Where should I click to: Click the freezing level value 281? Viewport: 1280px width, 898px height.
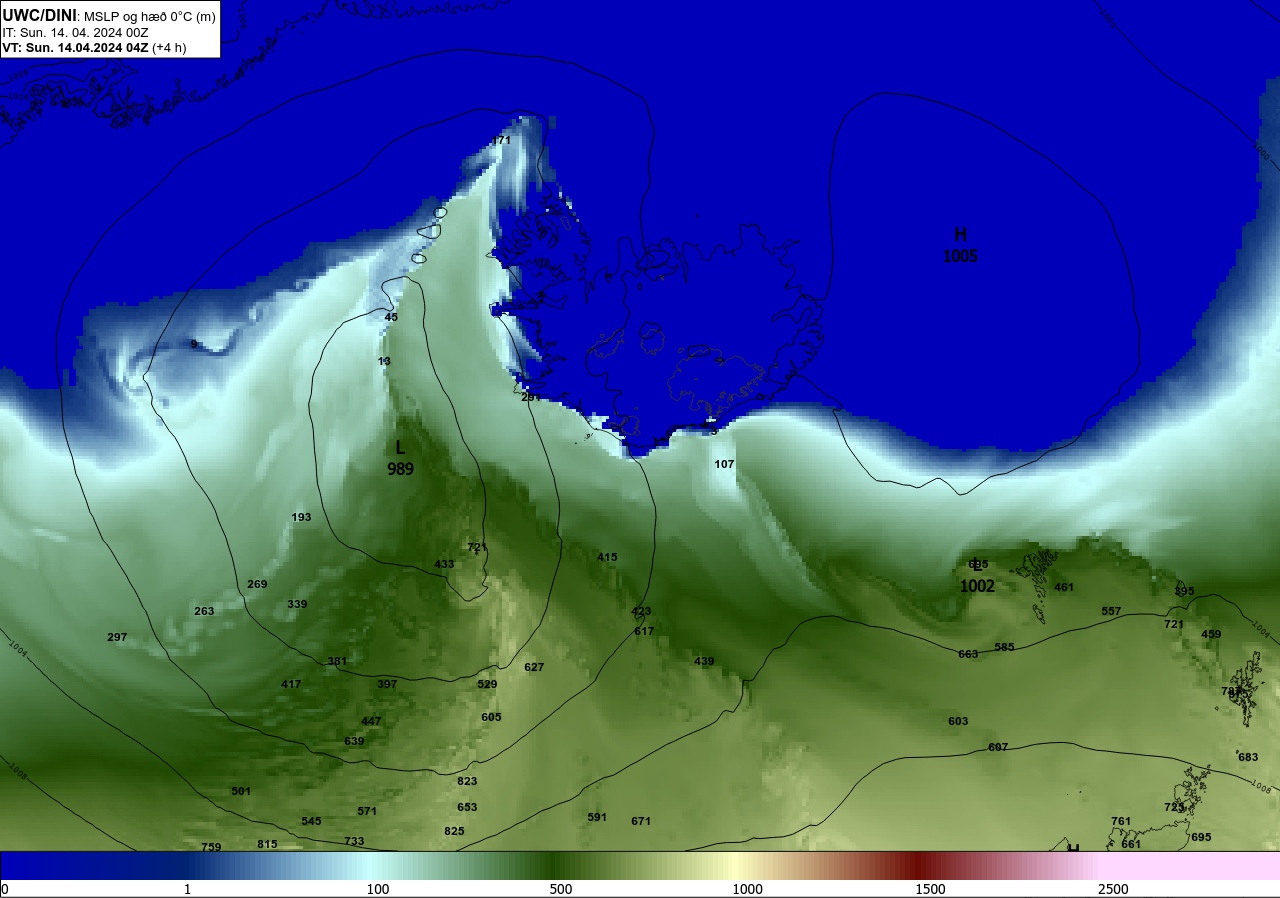coord(531,397)
